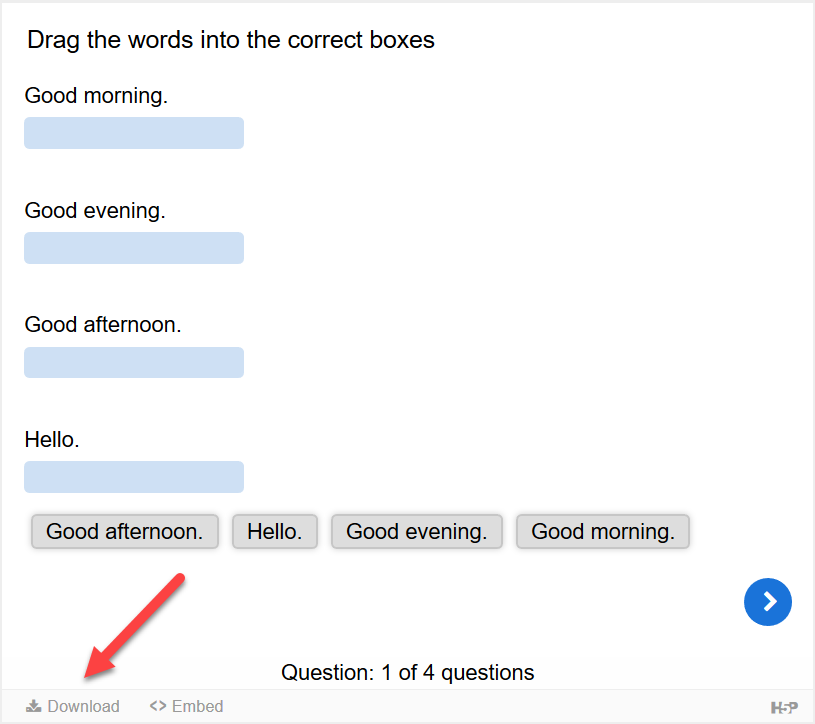Click the 'Question: 1 of 4 questions' counter
The width and height of the screenshot is (815, 724).
click(x=407, y=672)
